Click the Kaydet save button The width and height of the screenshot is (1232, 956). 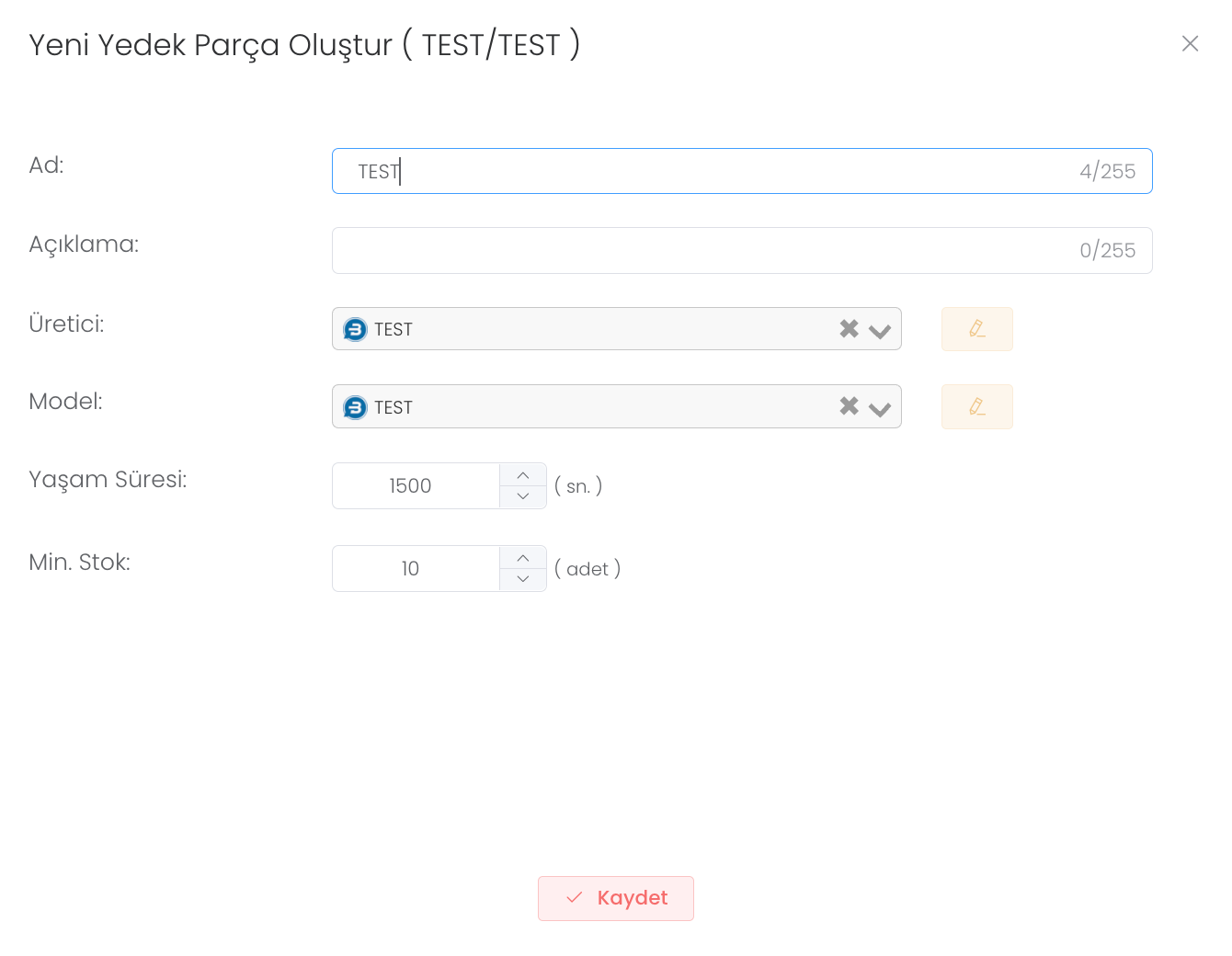click(616, 898)
